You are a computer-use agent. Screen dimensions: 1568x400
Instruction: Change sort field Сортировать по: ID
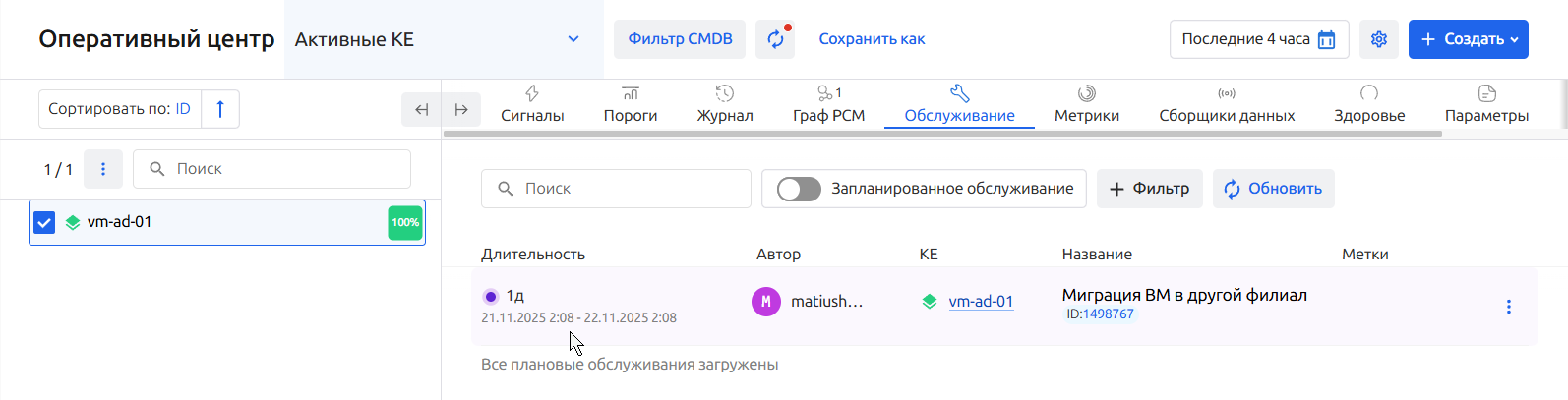tap(120, 109)
